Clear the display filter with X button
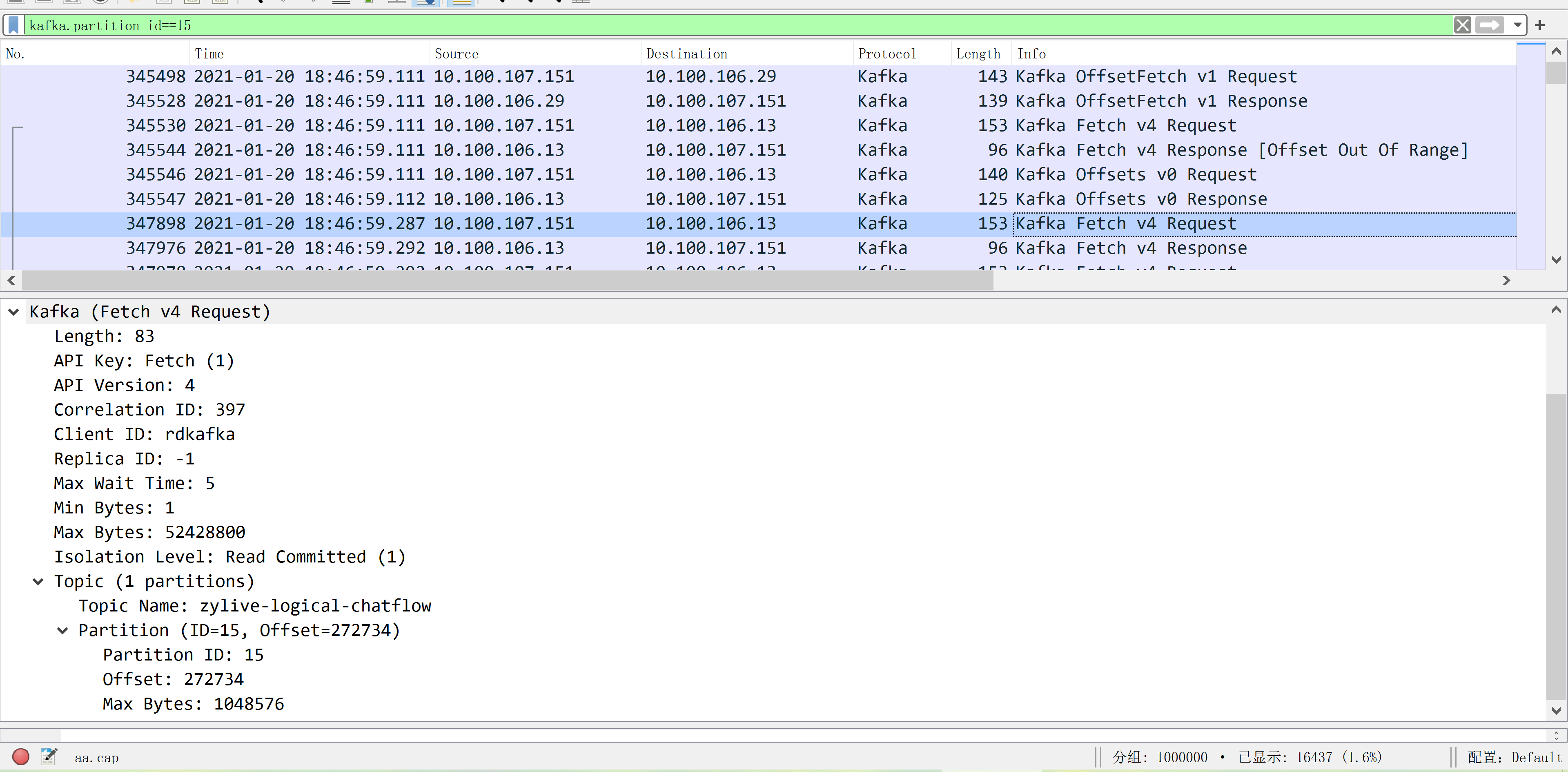 click(1462, 25)
